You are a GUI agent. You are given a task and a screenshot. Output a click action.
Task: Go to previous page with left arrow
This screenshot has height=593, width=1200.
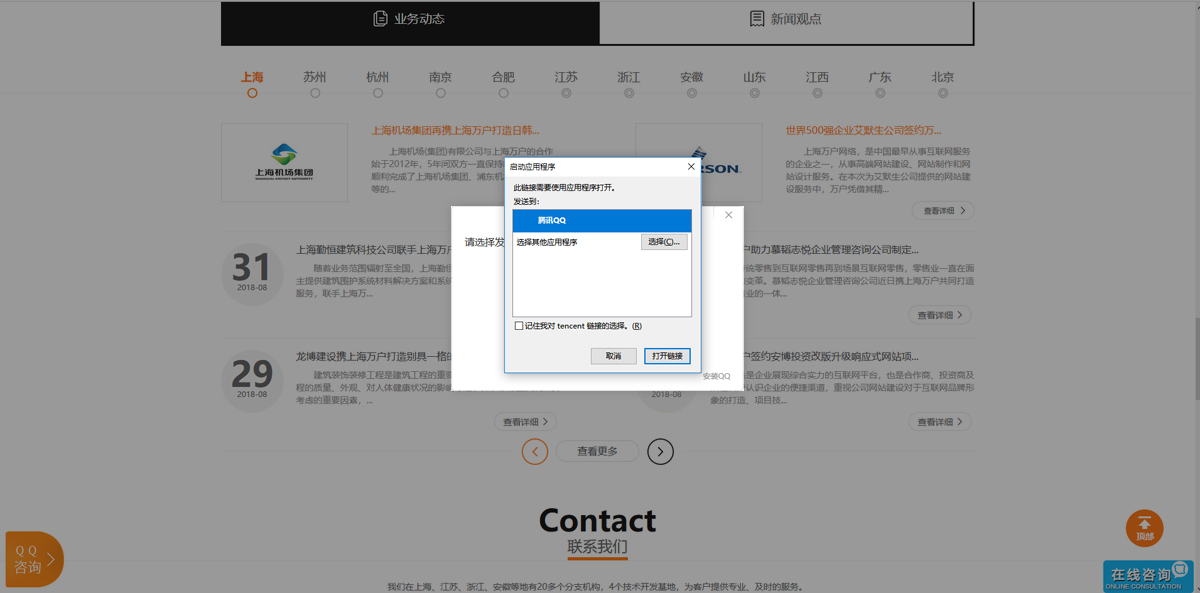coord(535,452)
